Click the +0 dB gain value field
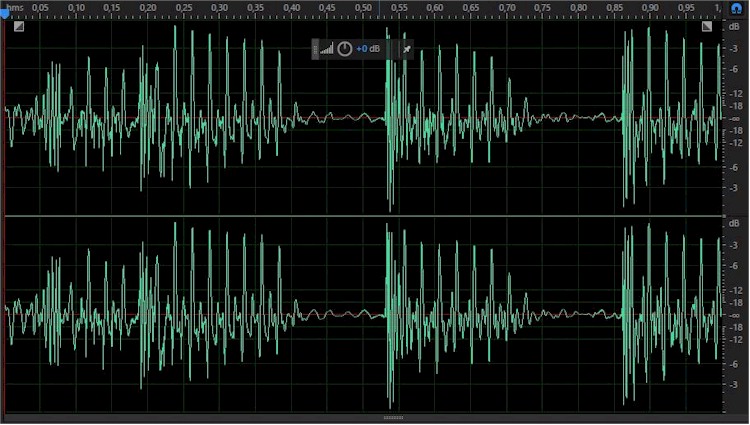 pos(368,49)
